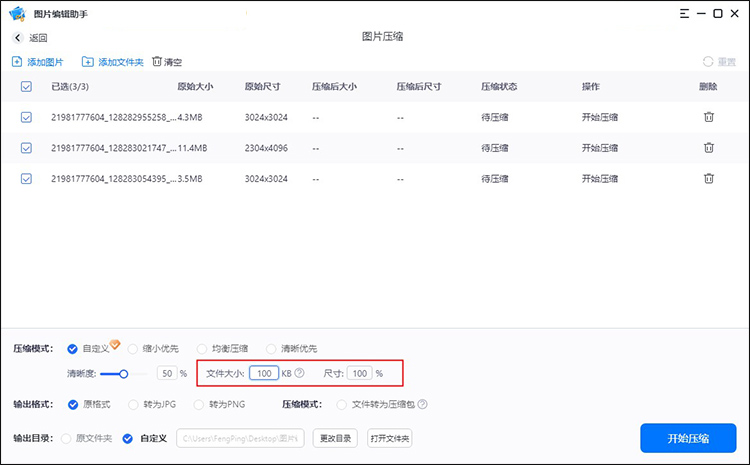Choose 原格式 output format

point(73,405)
